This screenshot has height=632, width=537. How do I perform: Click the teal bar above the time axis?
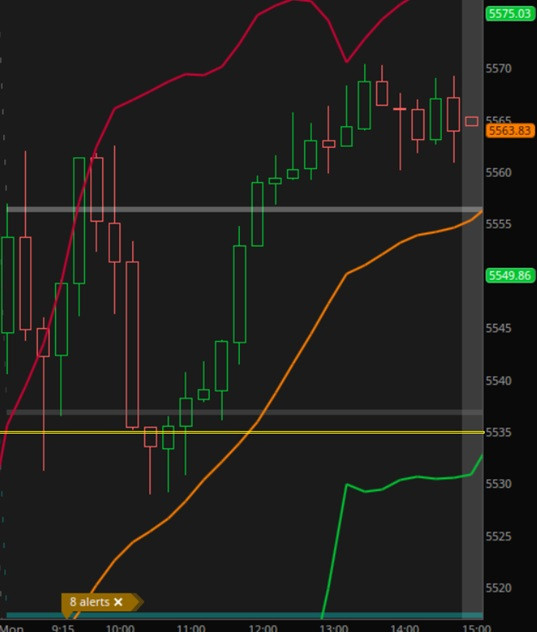244,615
